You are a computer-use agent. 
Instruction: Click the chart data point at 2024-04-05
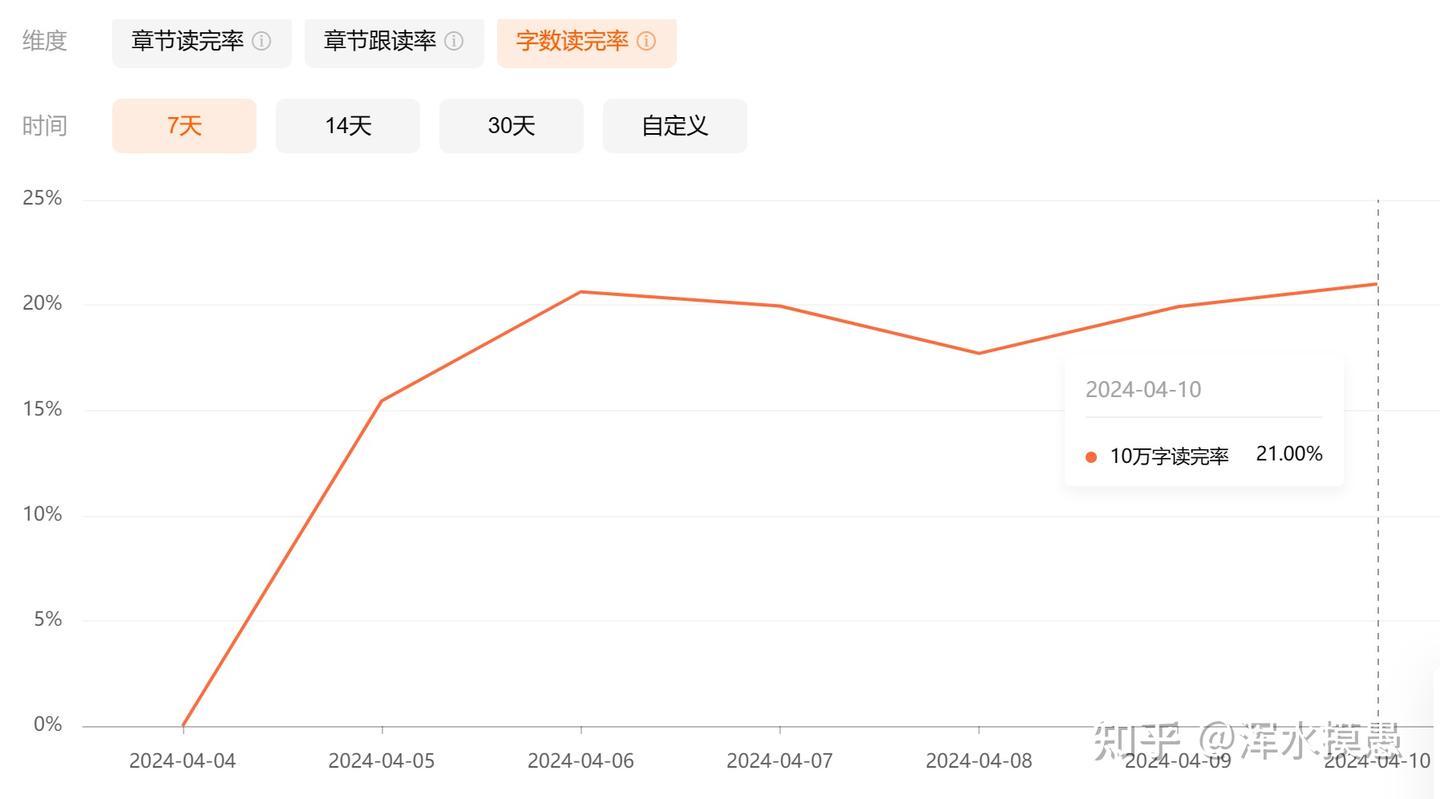coord(382,401)
